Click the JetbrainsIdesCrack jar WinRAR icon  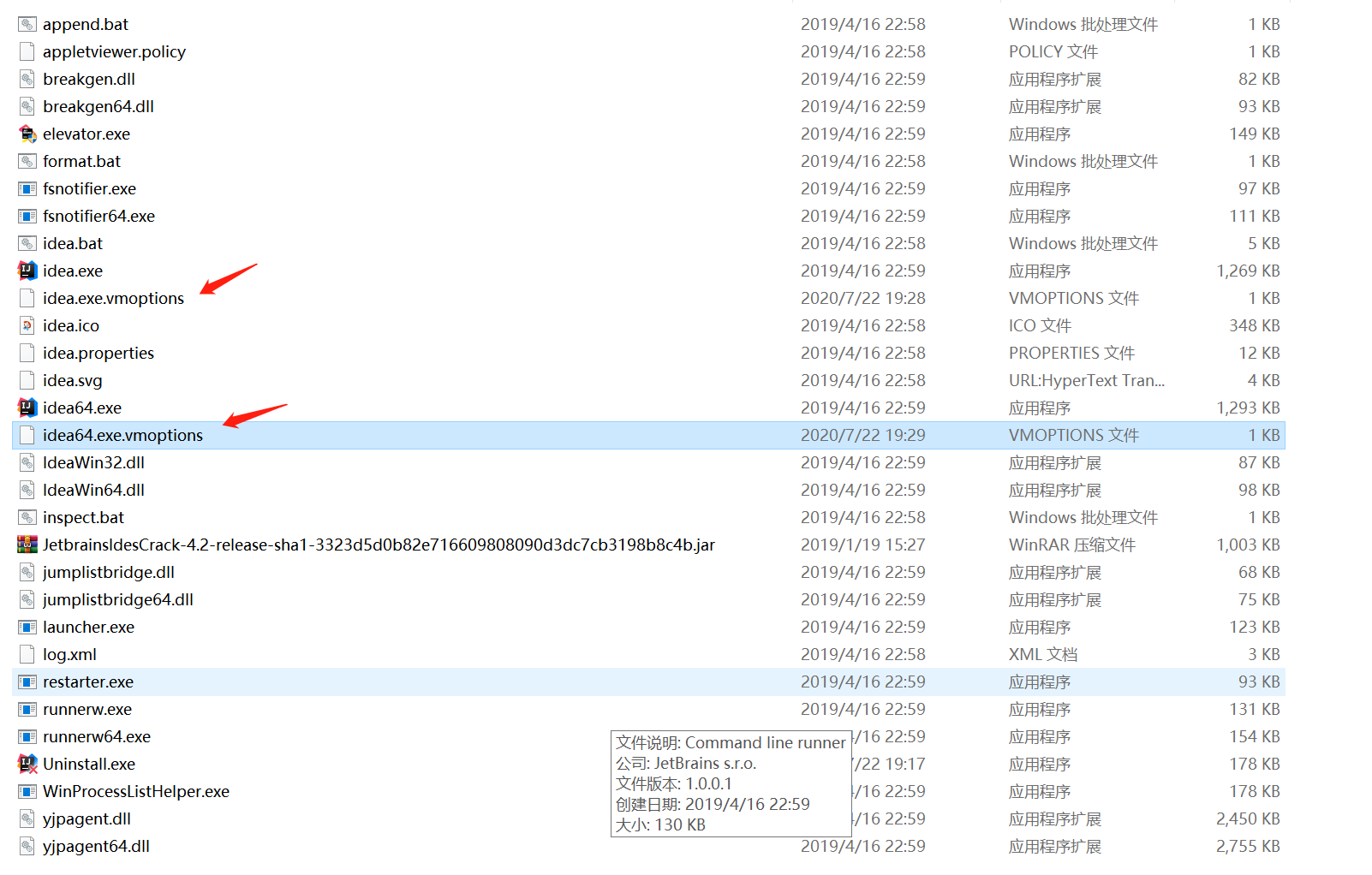pos(27,545)
